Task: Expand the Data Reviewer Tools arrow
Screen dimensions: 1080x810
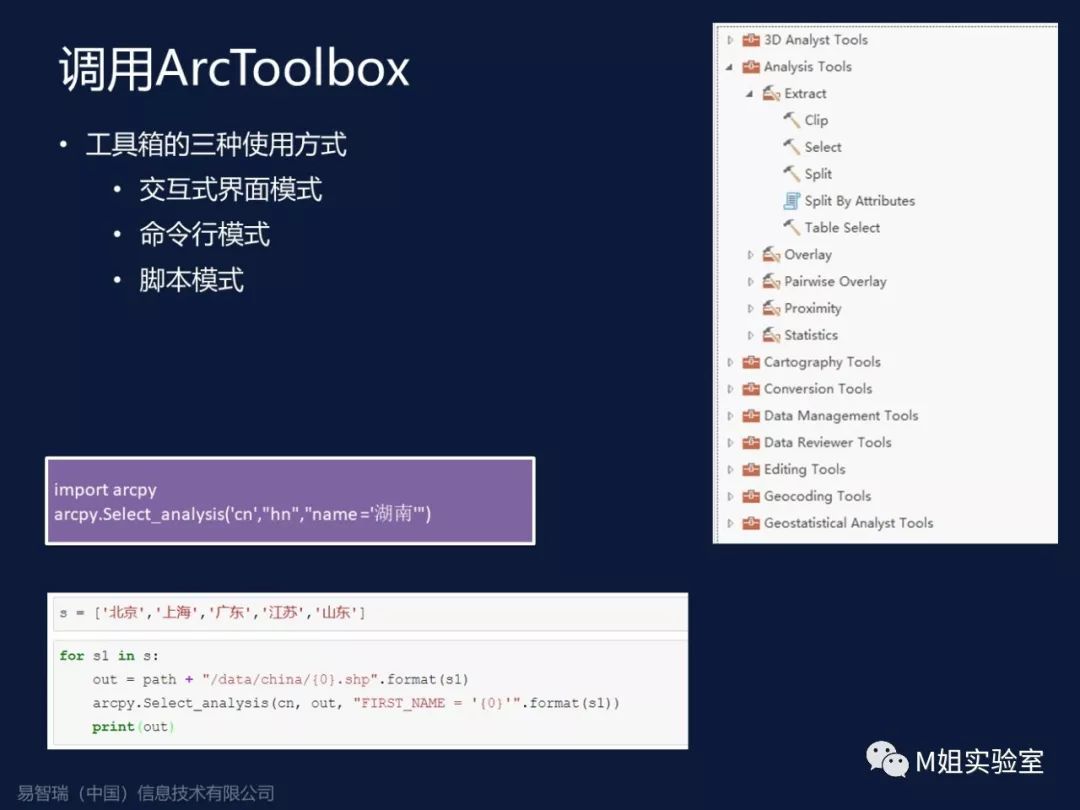Action: coord(730,443)
